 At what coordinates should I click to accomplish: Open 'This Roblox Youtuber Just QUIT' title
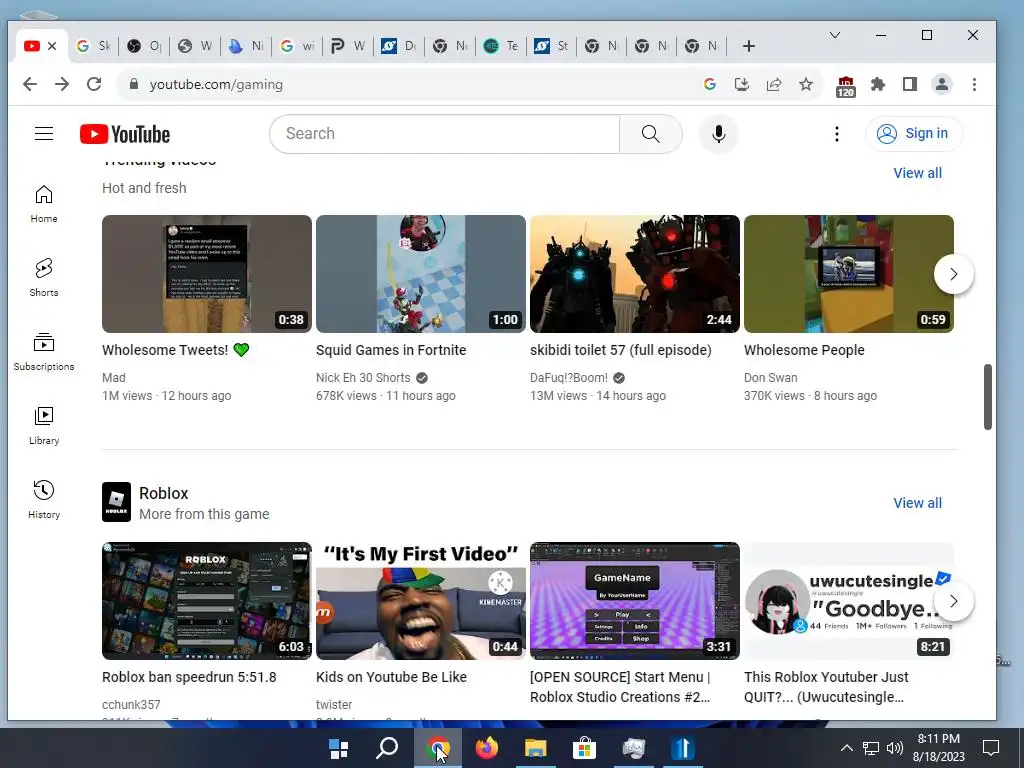(826, 687)
